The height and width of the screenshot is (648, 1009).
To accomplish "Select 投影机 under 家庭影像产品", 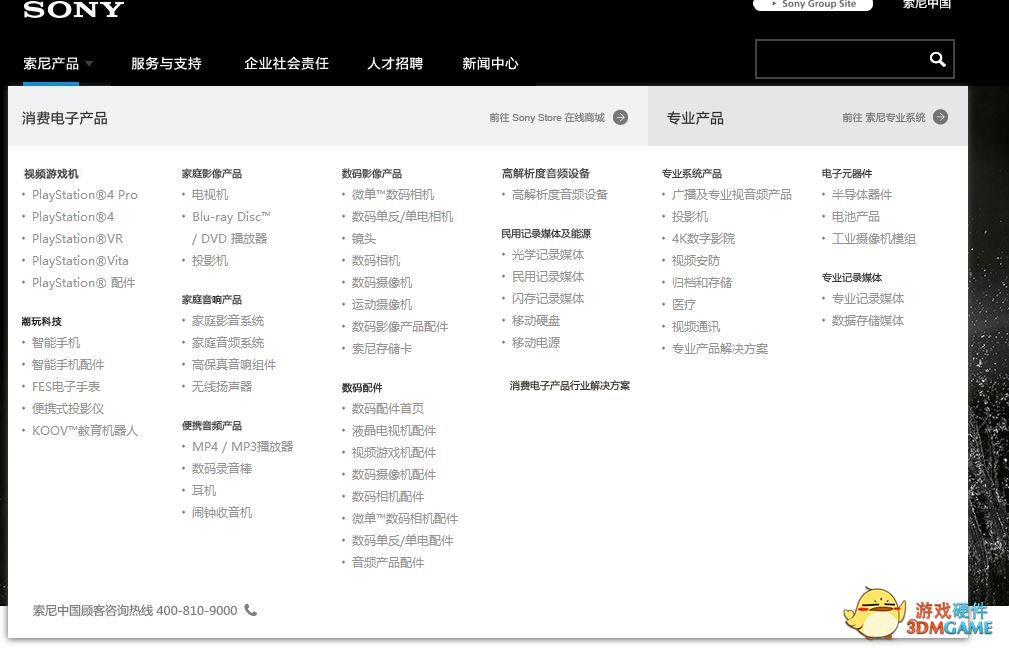I will [x=210, y=261].
